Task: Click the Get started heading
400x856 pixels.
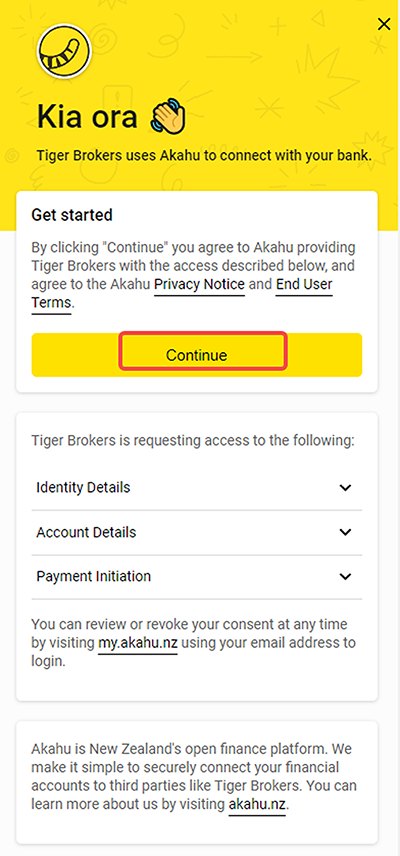Action: point(72,215)
